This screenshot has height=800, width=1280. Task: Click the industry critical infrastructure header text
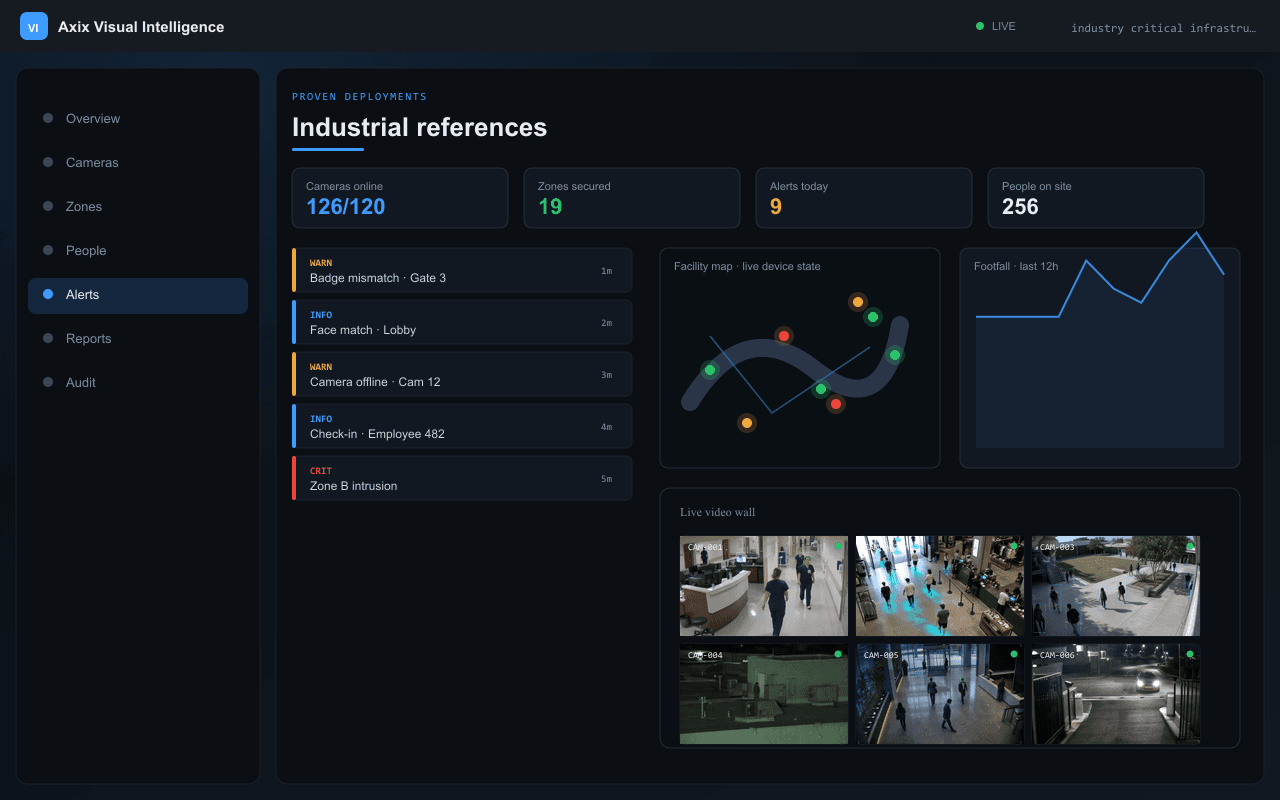tap(1163, 28)
